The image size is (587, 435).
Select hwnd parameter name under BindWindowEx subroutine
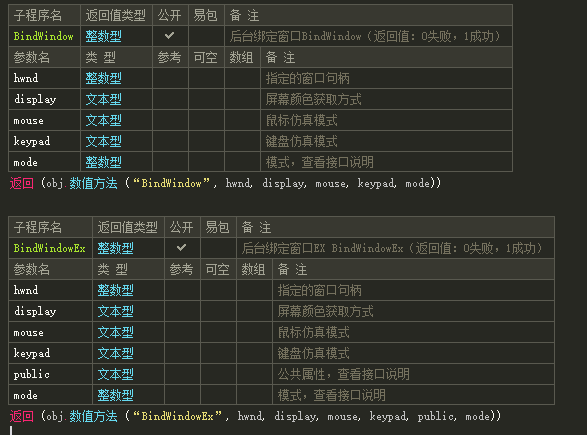[26, 290]
